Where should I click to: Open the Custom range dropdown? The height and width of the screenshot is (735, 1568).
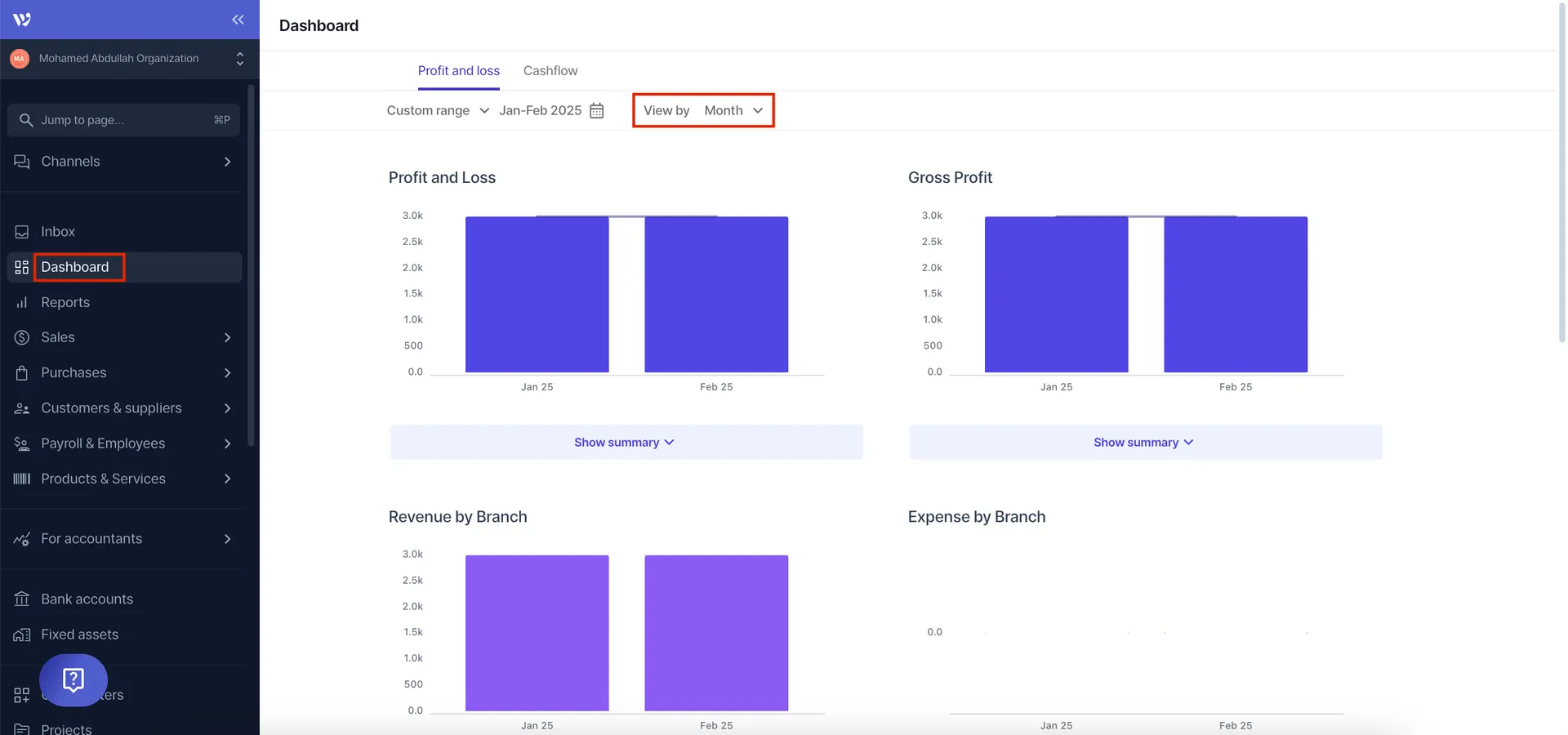point(437,110)
